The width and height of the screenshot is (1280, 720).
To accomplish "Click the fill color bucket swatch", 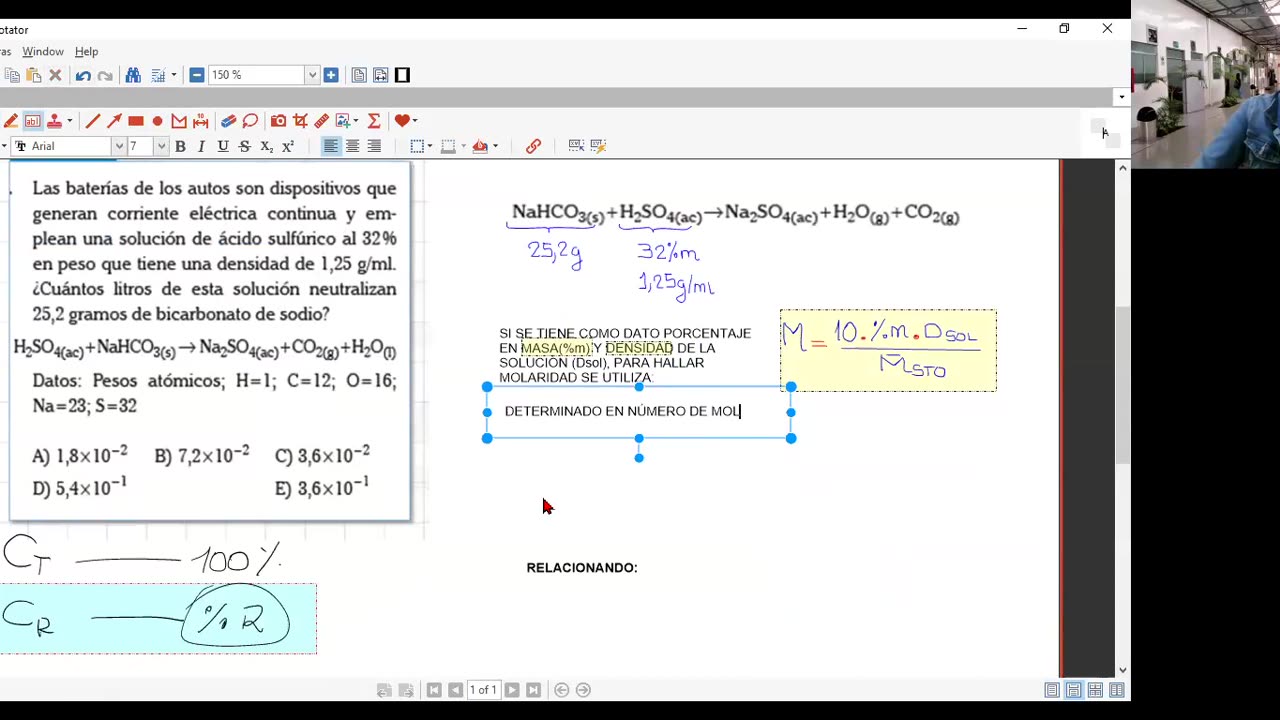I will click(x=480, y=146).
